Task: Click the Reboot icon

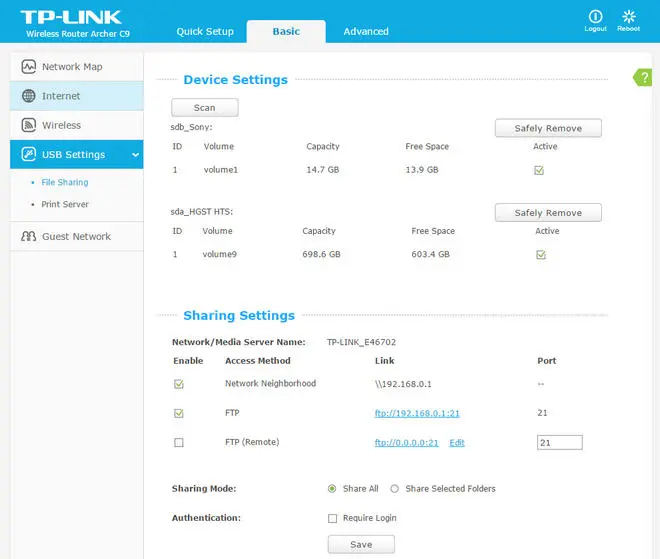Action: (x=628, y=17)
